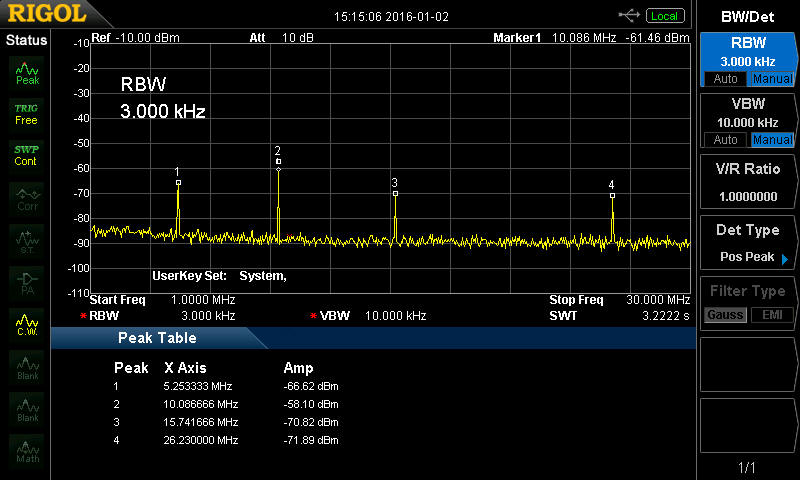Select the Gauss filter type option
The image size is (800, 480).
725,315
